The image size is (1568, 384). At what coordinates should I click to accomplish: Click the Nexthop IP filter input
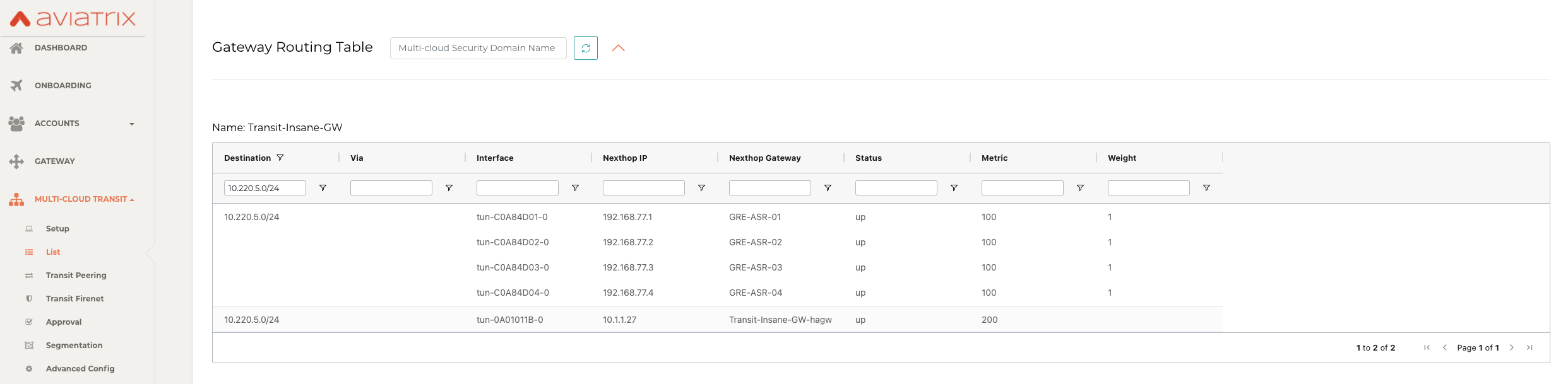click(x=644, y=188)
